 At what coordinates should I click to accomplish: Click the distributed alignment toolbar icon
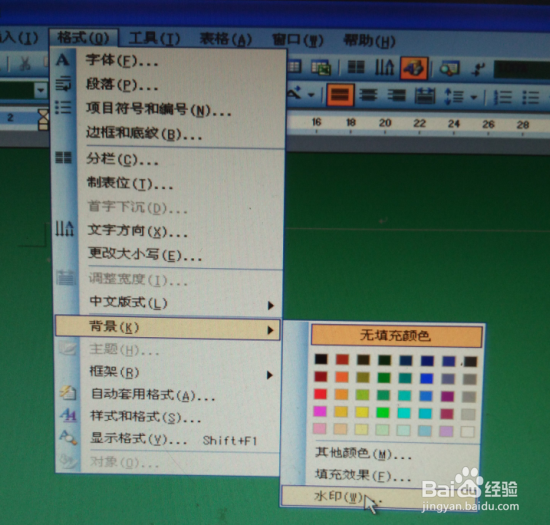pyautogui.click(x=425, y=96)
